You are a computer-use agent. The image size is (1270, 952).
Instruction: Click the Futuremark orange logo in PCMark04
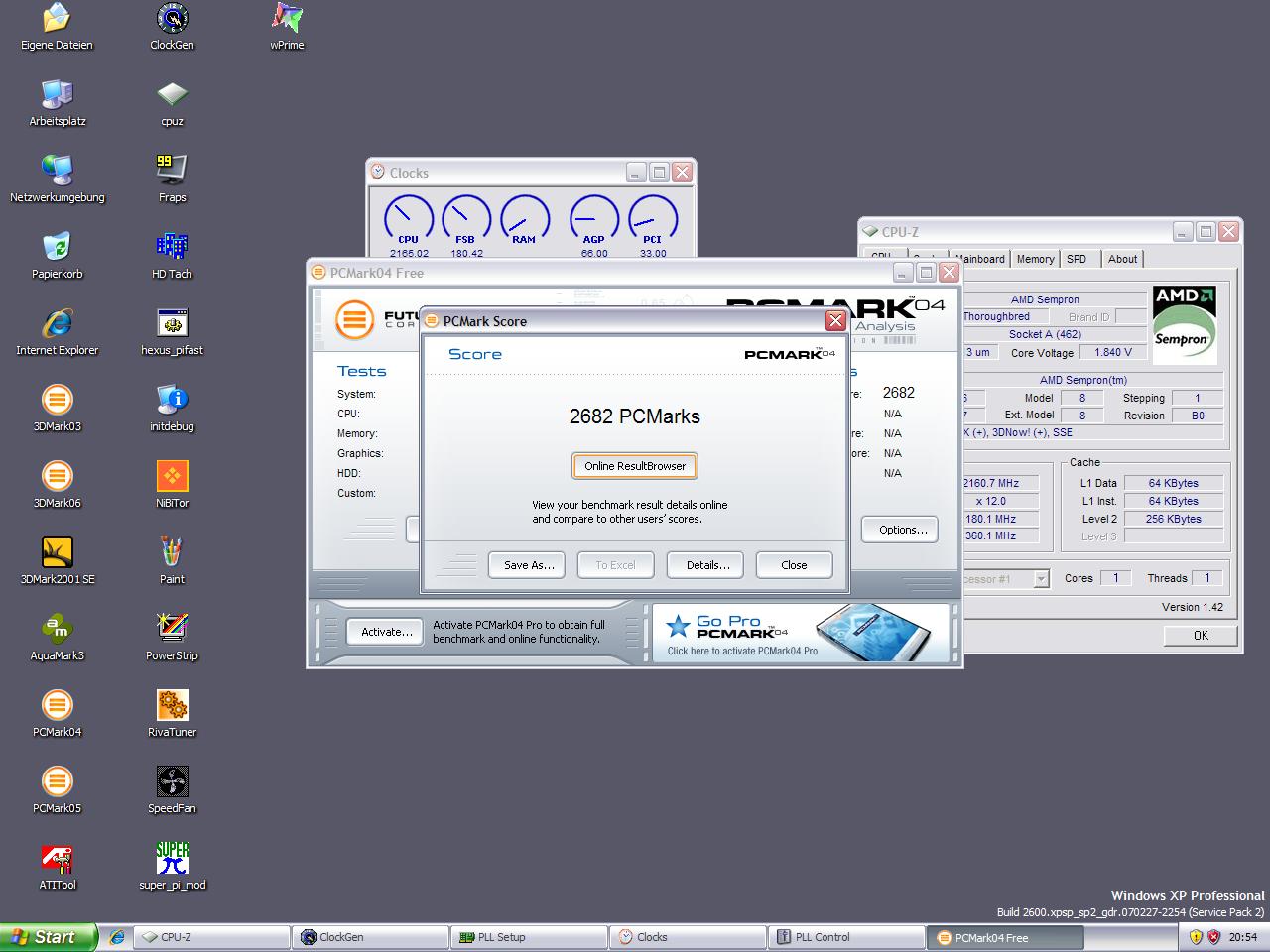pyautogui.click(x=354, y=319)
